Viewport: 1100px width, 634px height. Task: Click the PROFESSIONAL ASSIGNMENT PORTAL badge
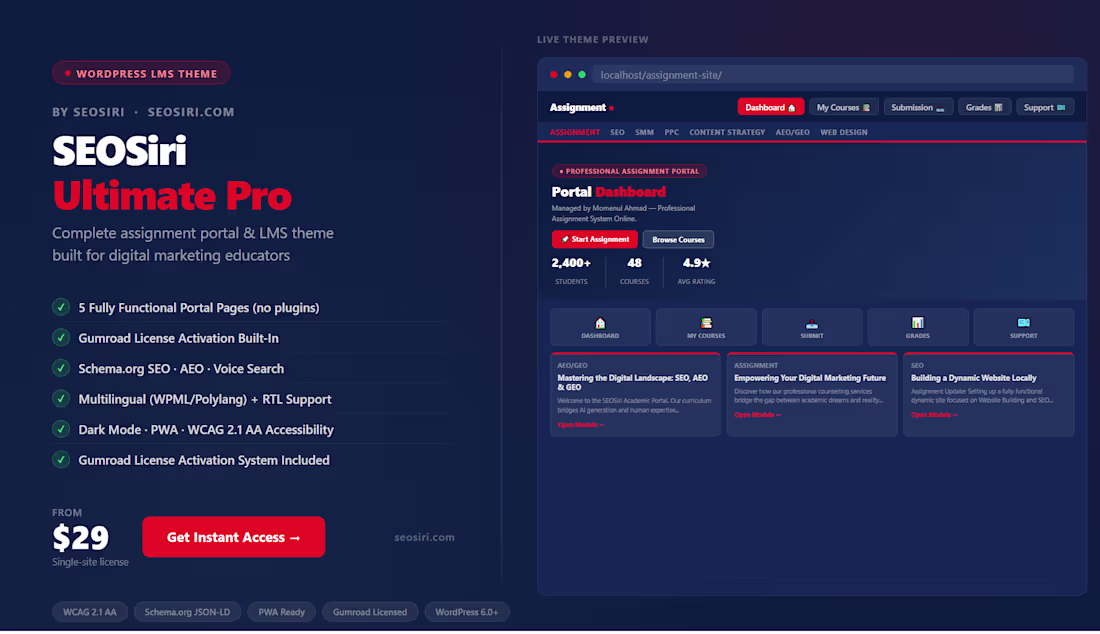(629, 171)
